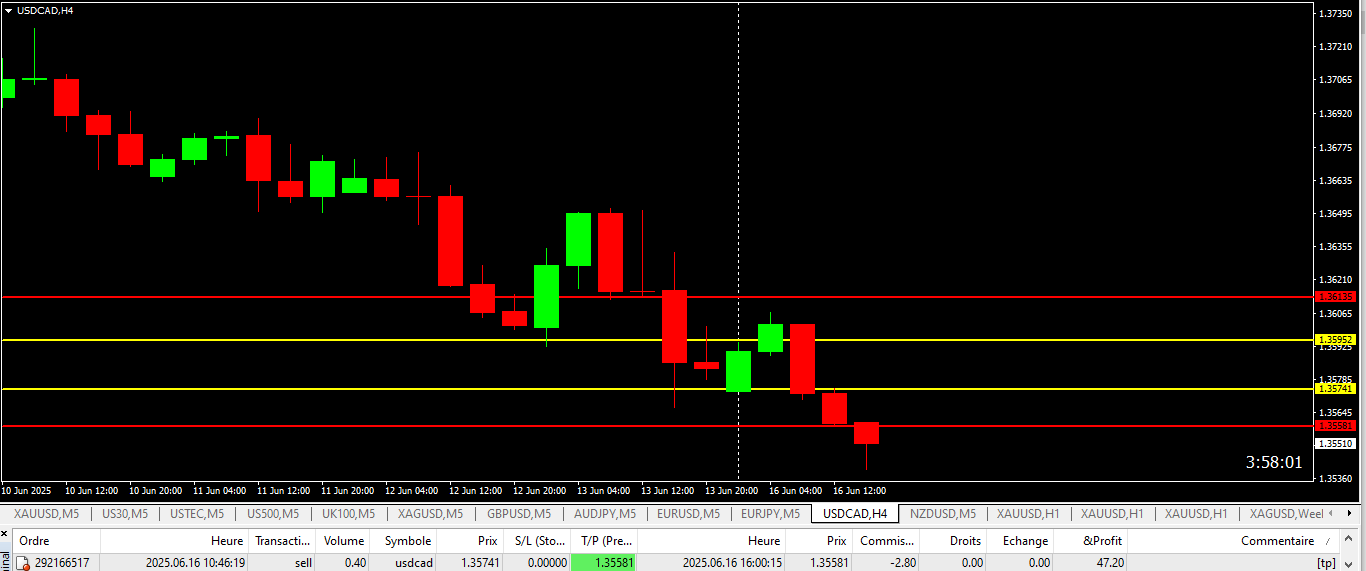
Task: Click the current price label 1.35510
Action: point(1336,443)
